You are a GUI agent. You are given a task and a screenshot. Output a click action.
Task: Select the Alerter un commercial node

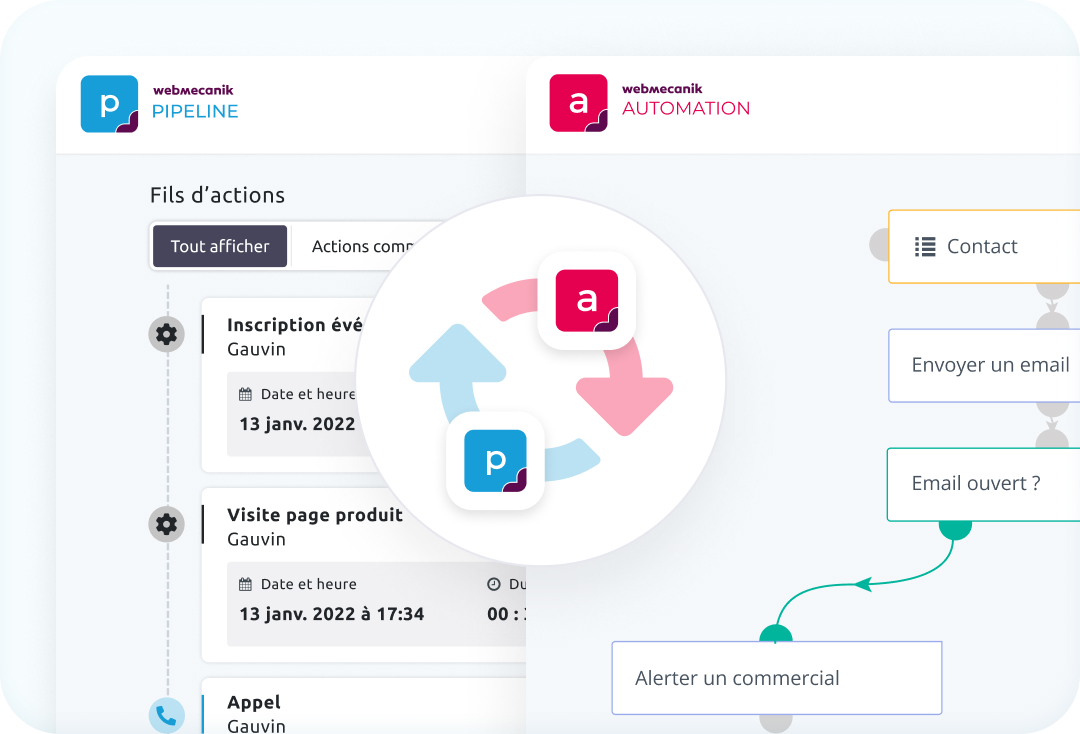(x=776, y=678)
